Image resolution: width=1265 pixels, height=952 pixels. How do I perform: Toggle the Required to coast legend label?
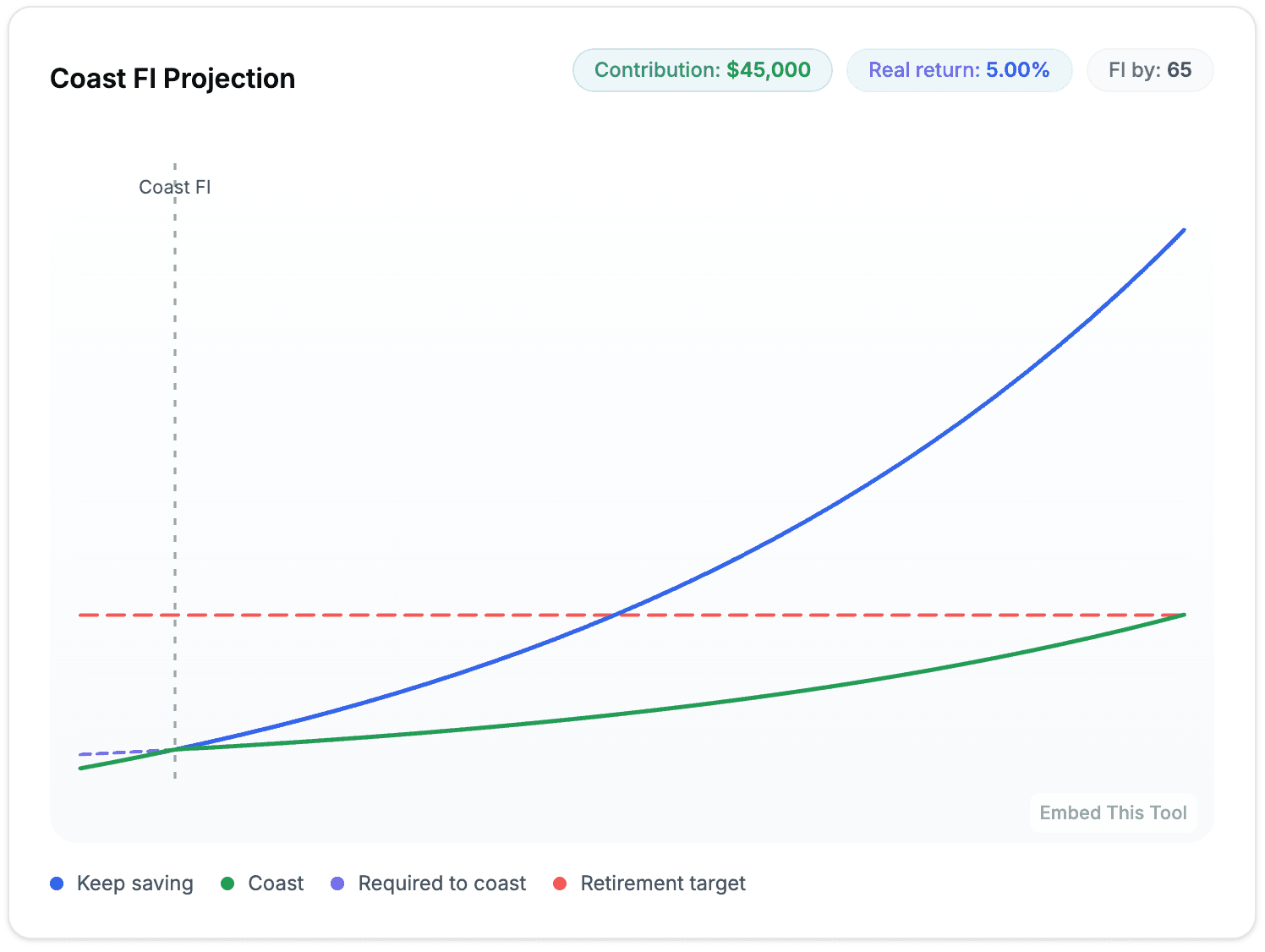[x=441, y=884]
